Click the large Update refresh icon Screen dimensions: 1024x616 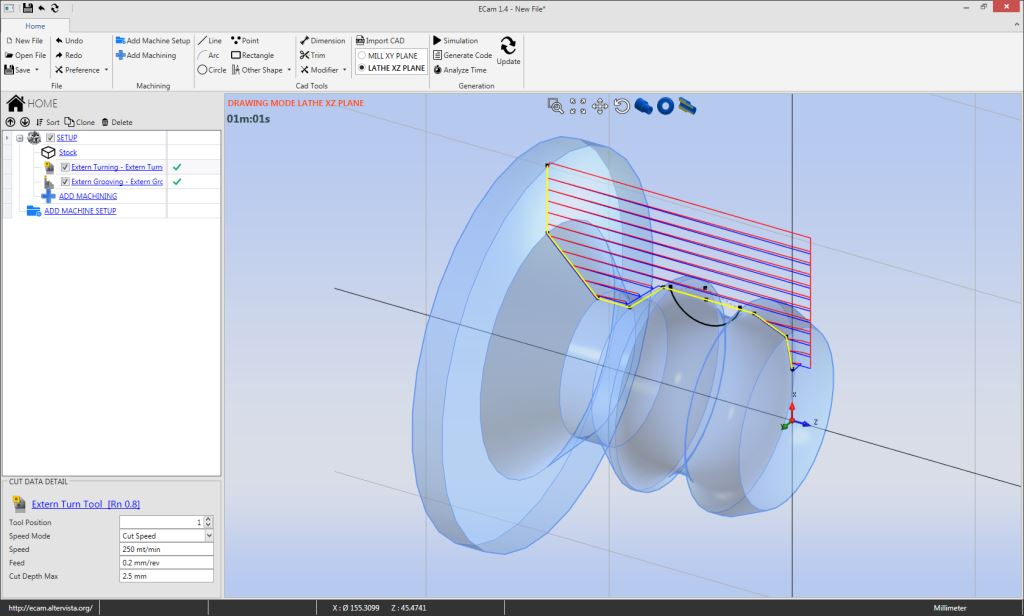pos(508,46)
